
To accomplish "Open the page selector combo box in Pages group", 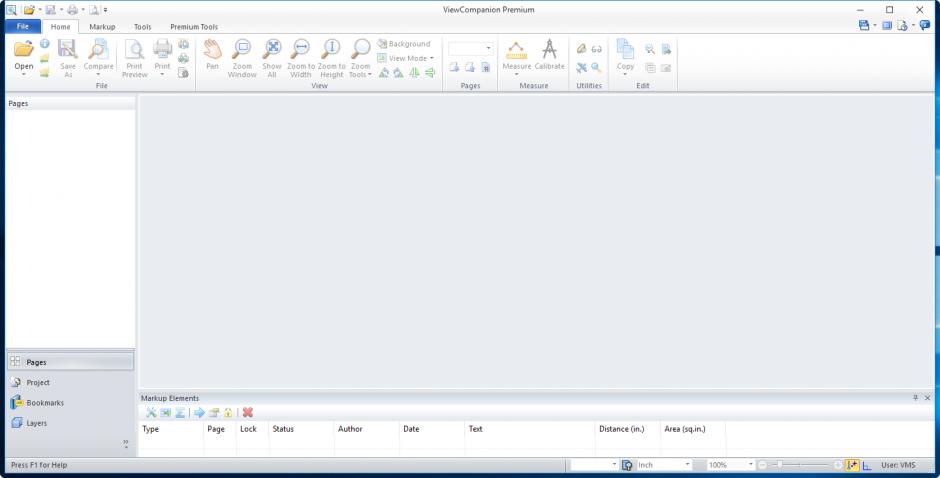I will (471, 48).
